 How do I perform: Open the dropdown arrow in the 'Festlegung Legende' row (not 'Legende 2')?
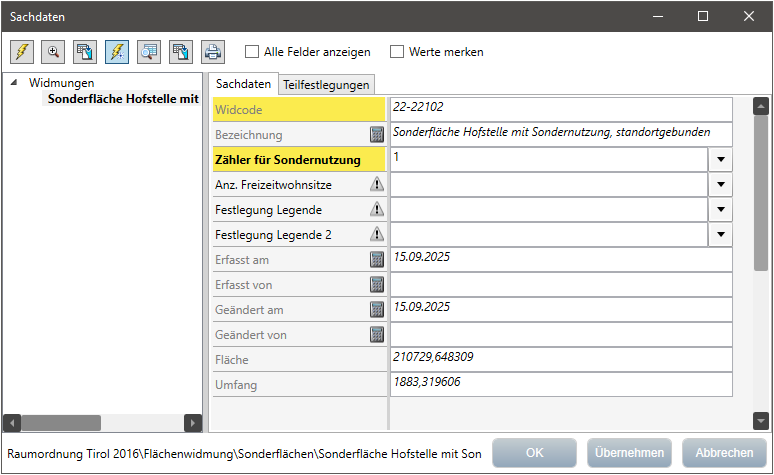(x=721, y=209)
